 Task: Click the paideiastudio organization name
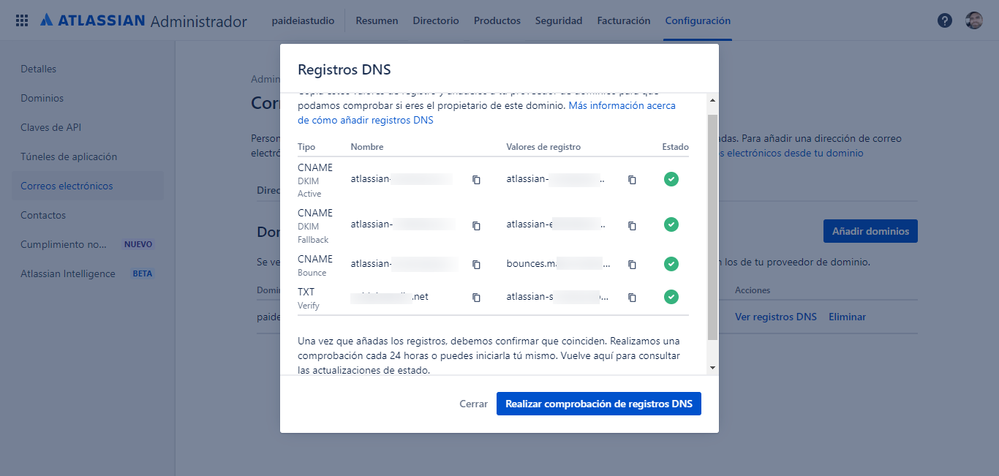(303, 20)
